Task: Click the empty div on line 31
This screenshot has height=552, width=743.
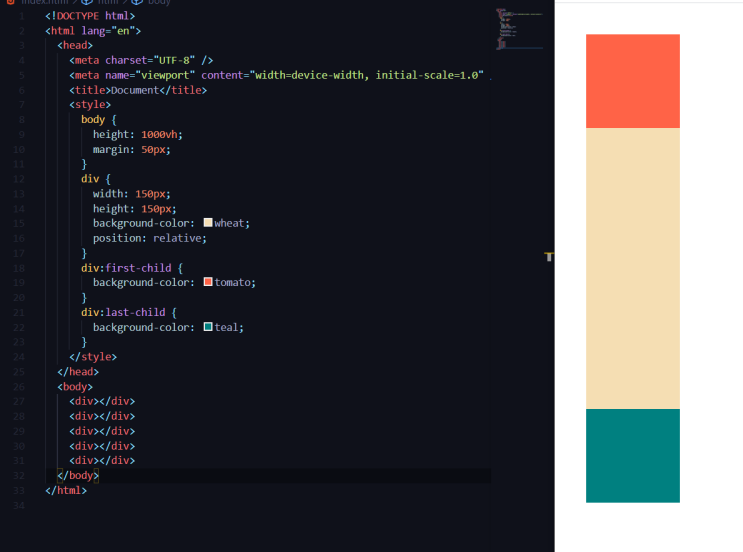Action: pos(102,461)
